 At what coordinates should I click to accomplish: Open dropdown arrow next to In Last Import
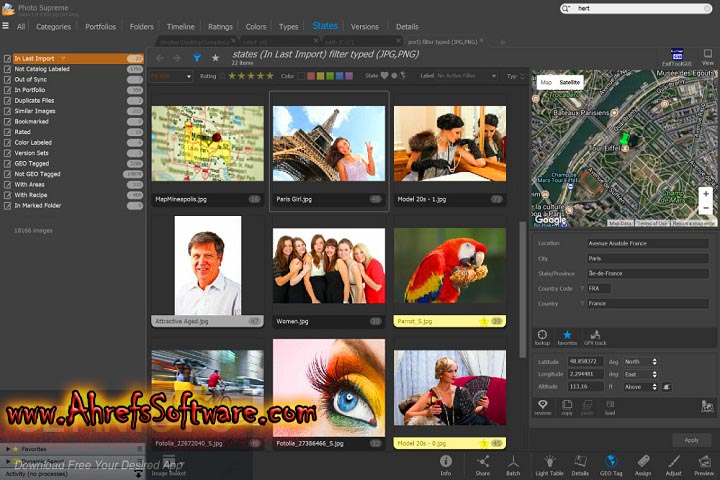pos(63,58)
